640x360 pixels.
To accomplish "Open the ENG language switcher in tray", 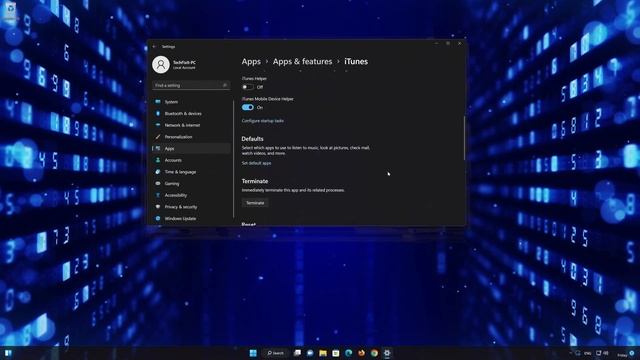I will pyautogui.click(x=587, y=353).
